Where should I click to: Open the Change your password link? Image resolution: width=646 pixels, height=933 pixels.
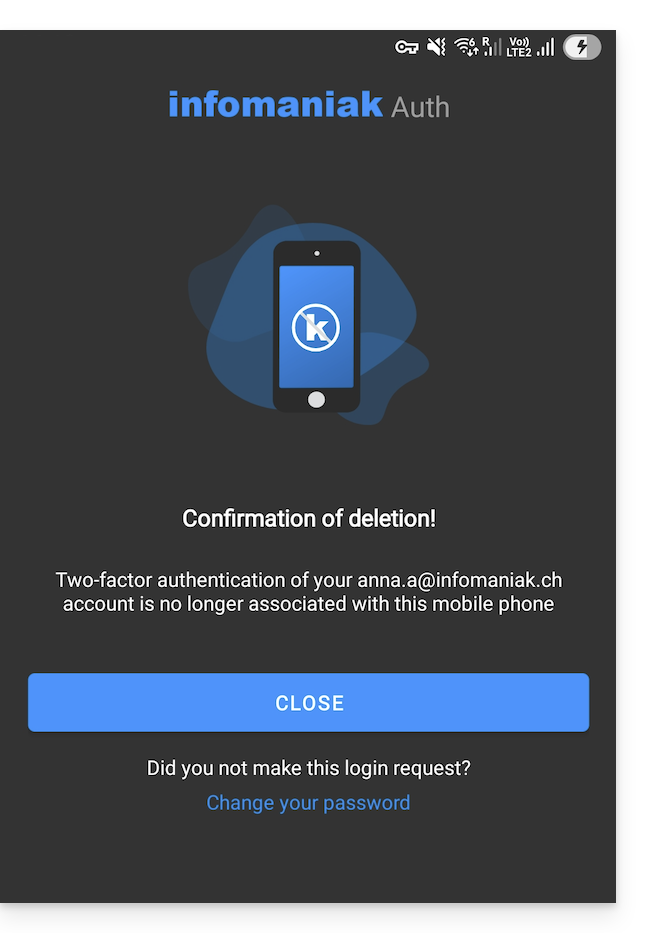point(308,803)
